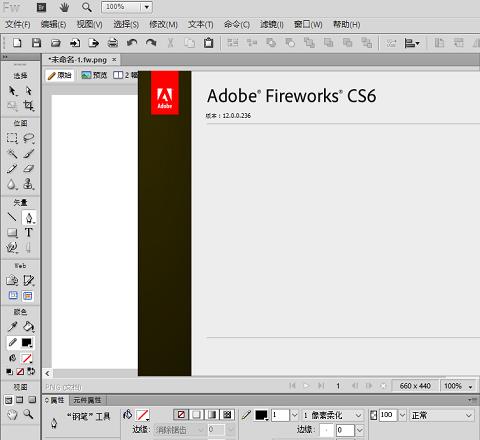Choose the Crop tool
The width and height of the screenshot is (480, 440).
click(29, 106)
